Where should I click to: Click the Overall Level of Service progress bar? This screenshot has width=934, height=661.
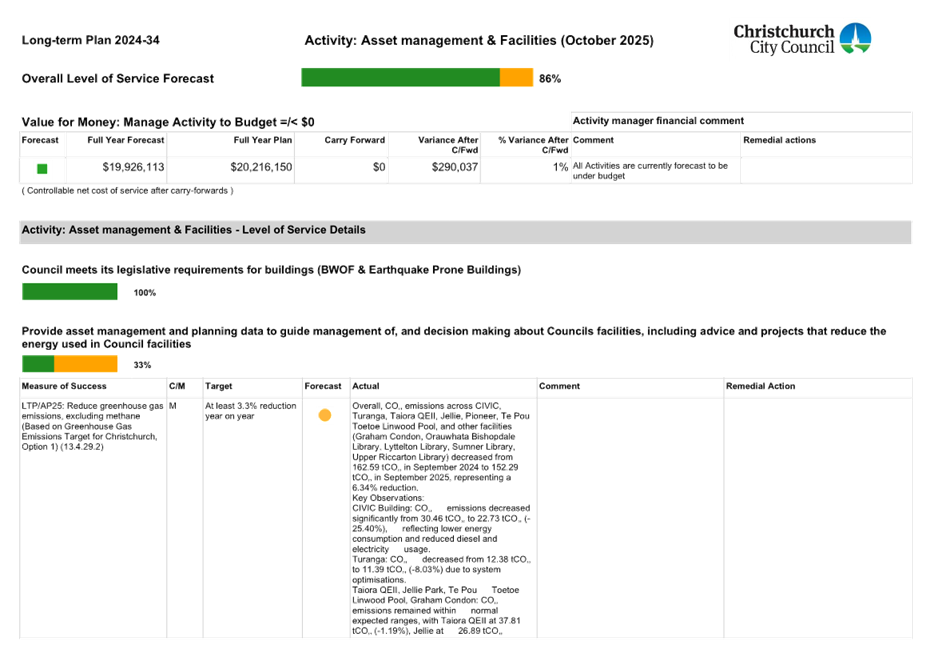(x=417, y=77)
